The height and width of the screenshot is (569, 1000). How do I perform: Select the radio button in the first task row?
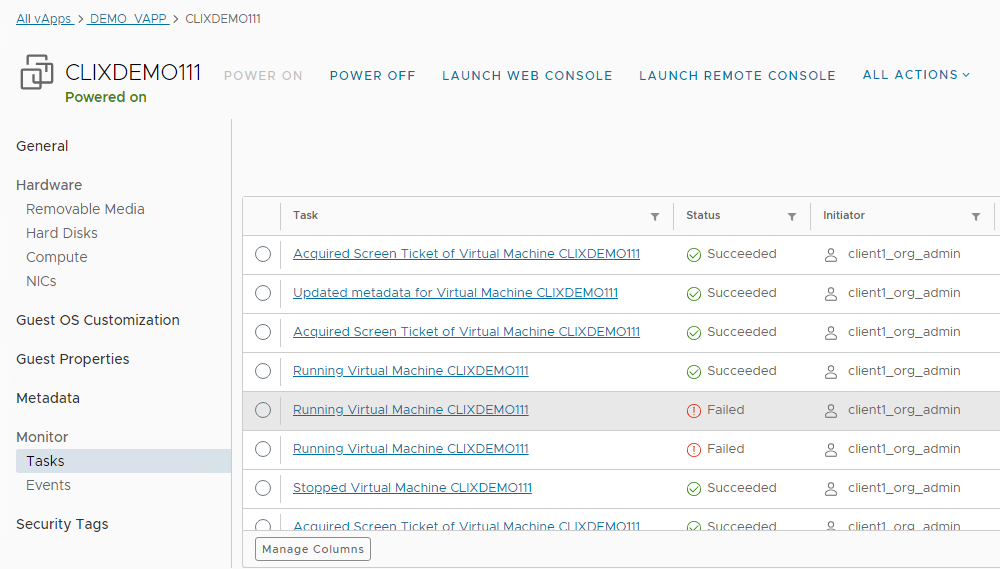click(263, 254)
